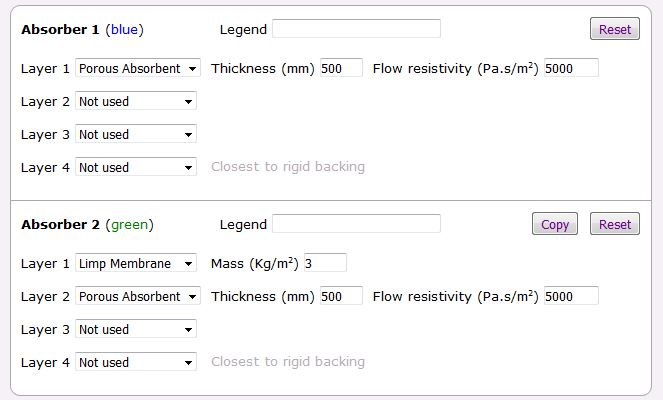Click Absorber 2 Thickness (mm) field
This screenshot has width=663, height=400.
(341, 296)
